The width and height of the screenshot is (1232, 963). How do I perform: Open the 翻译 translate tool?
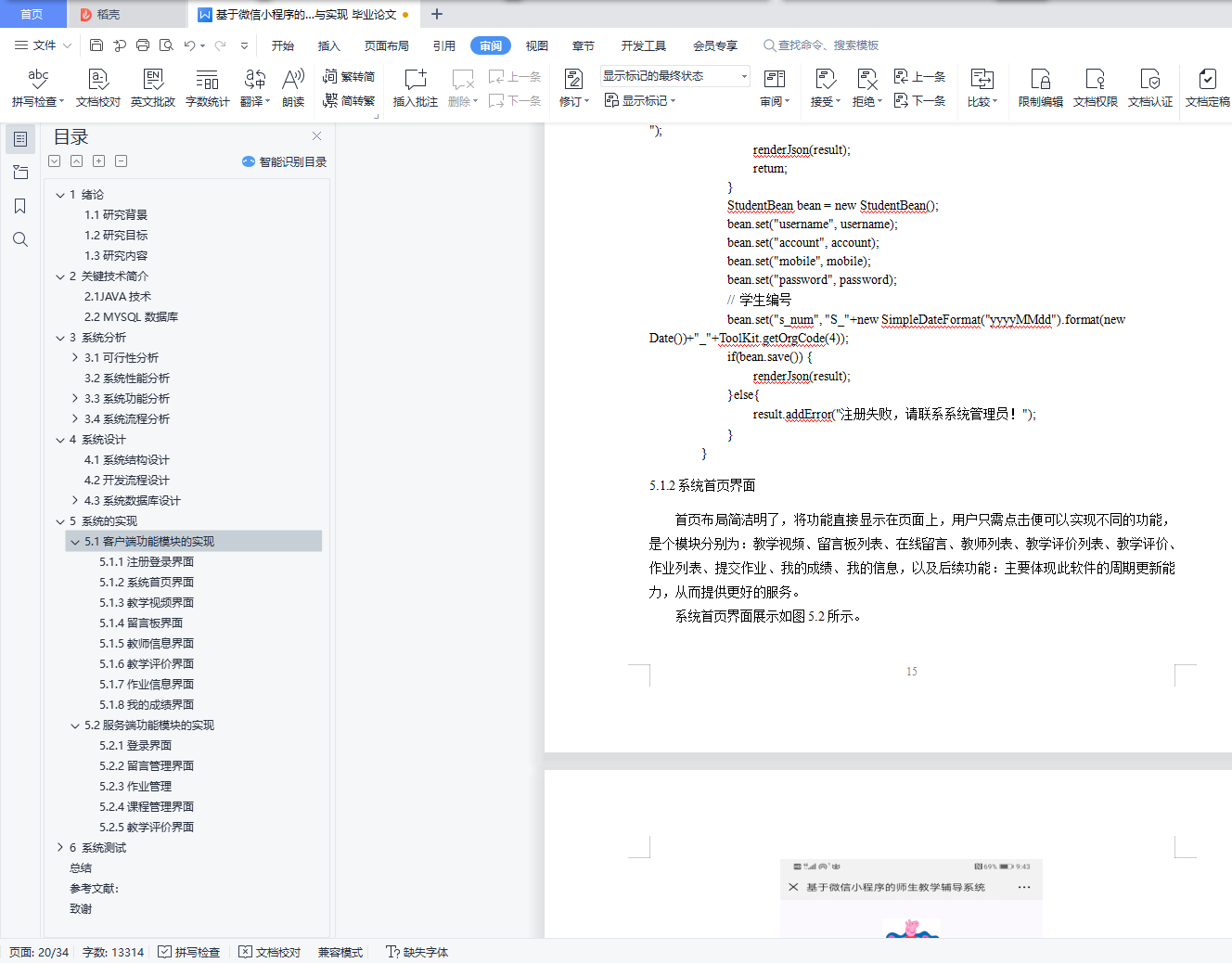pos(255,88)
